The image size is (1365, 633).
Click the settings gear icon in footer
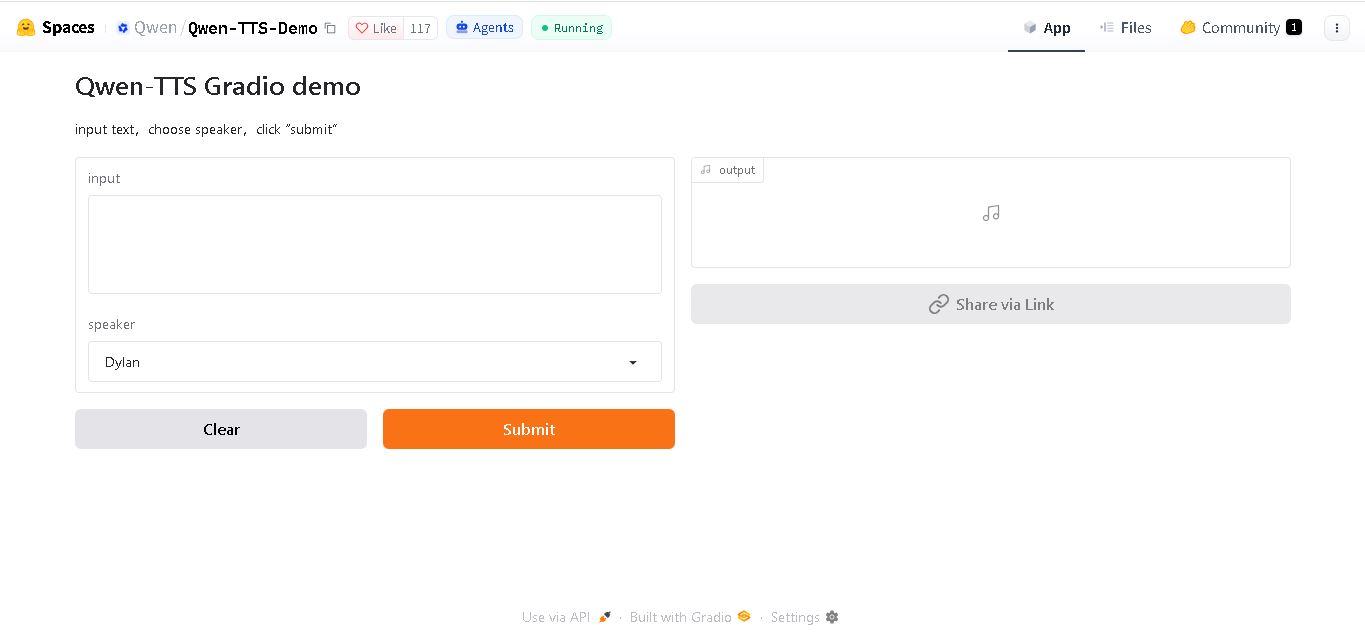[832, 617]
